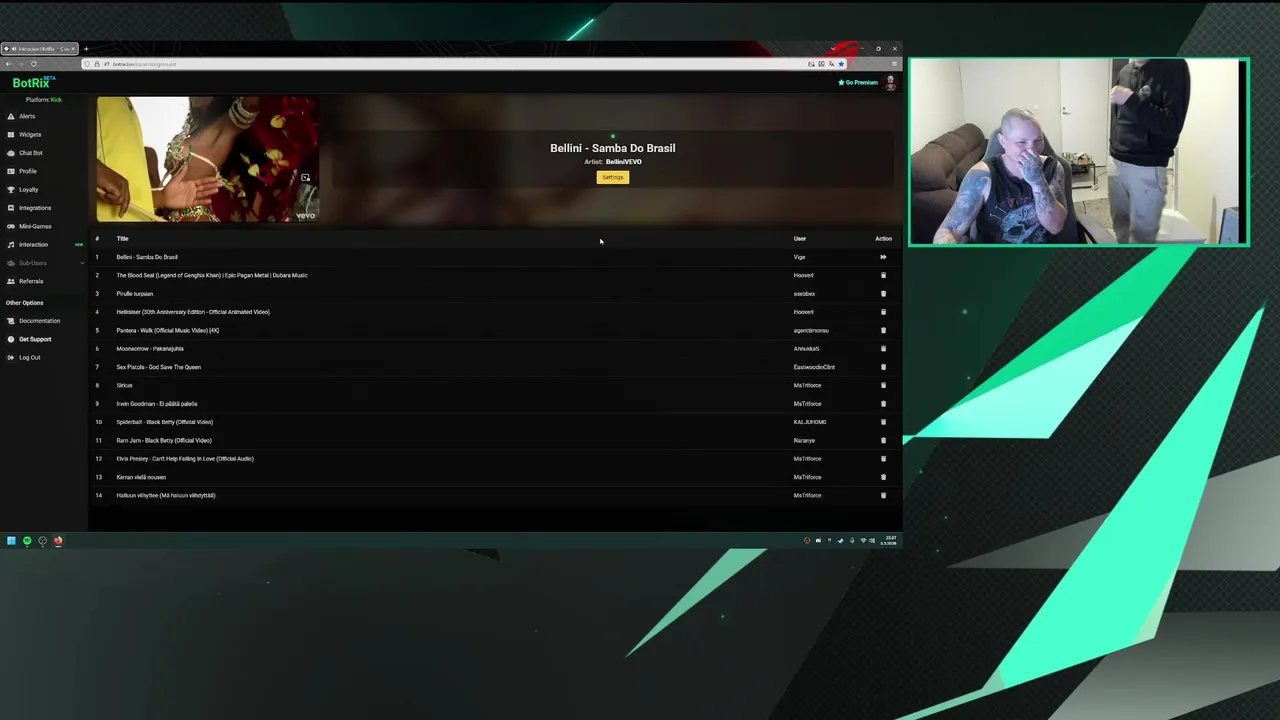This screenshot has width=1280, height=720.
Task: Remove Pantera - Walk from queue
Action: [883, 330]
